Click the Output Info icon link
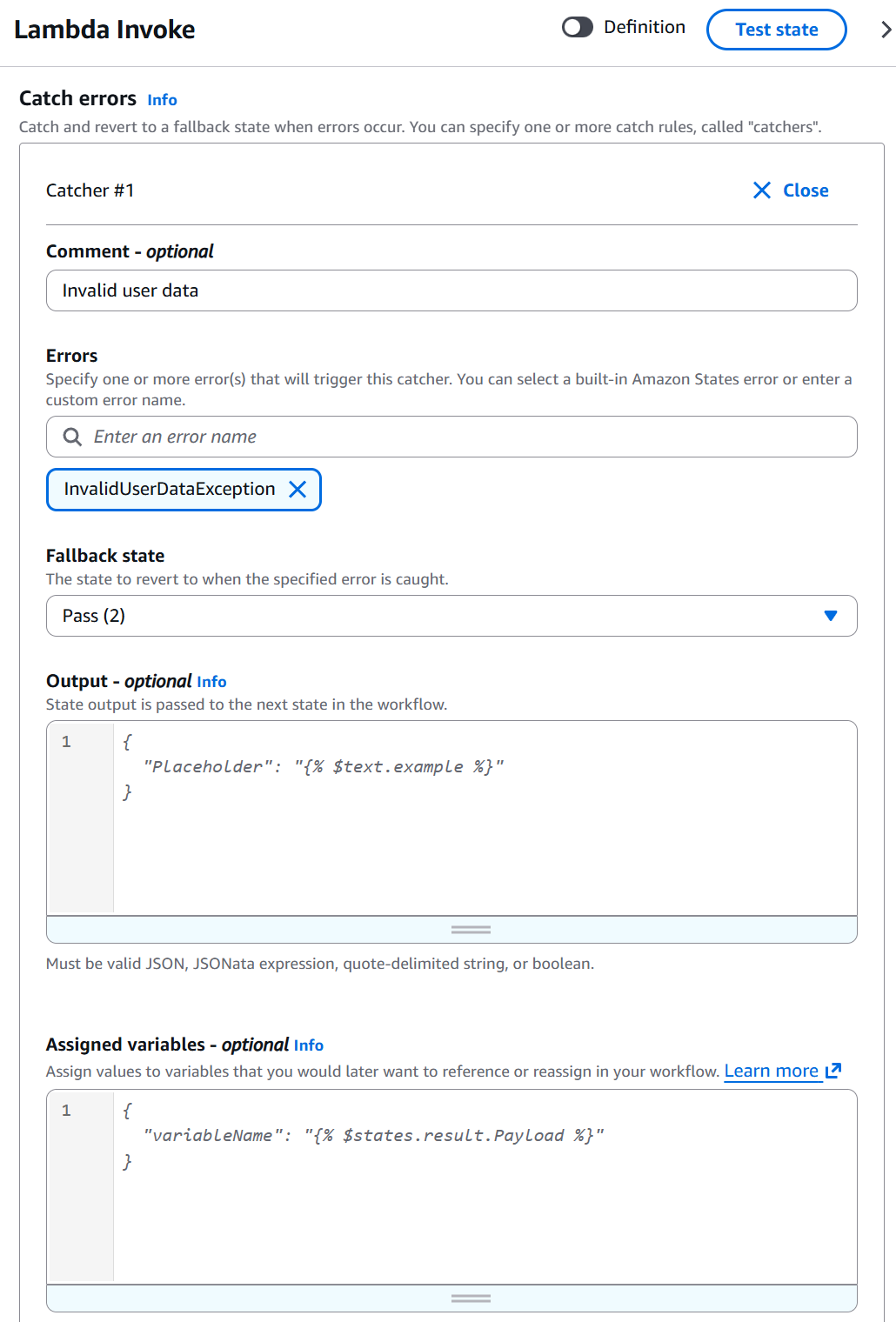The width and height of the screenshot is (896, 1322). (211, 682)
